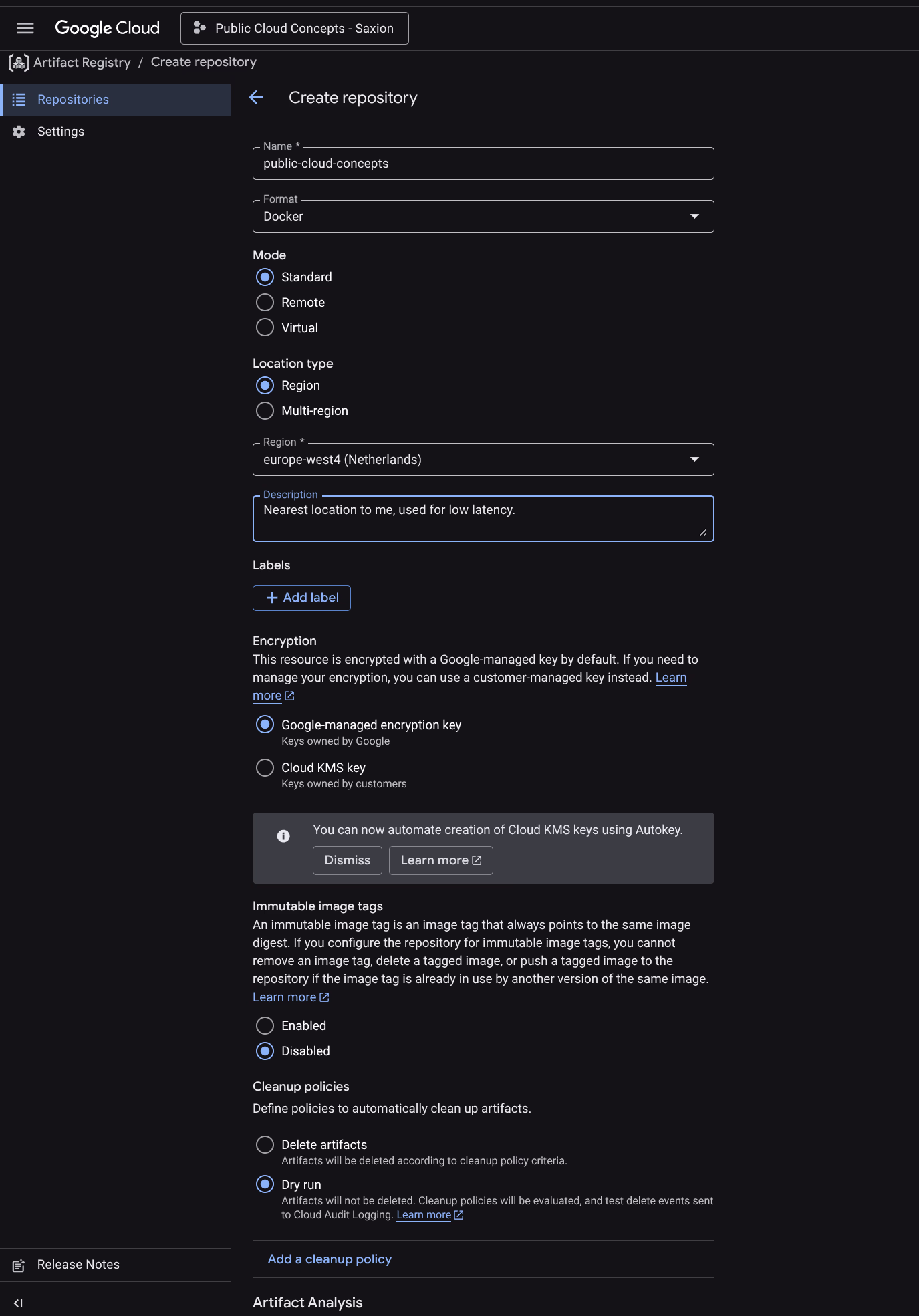Open Settings via the gear icon
Image resolution: width=919 pixels, height=1316 pixels.
click(19, 131)
